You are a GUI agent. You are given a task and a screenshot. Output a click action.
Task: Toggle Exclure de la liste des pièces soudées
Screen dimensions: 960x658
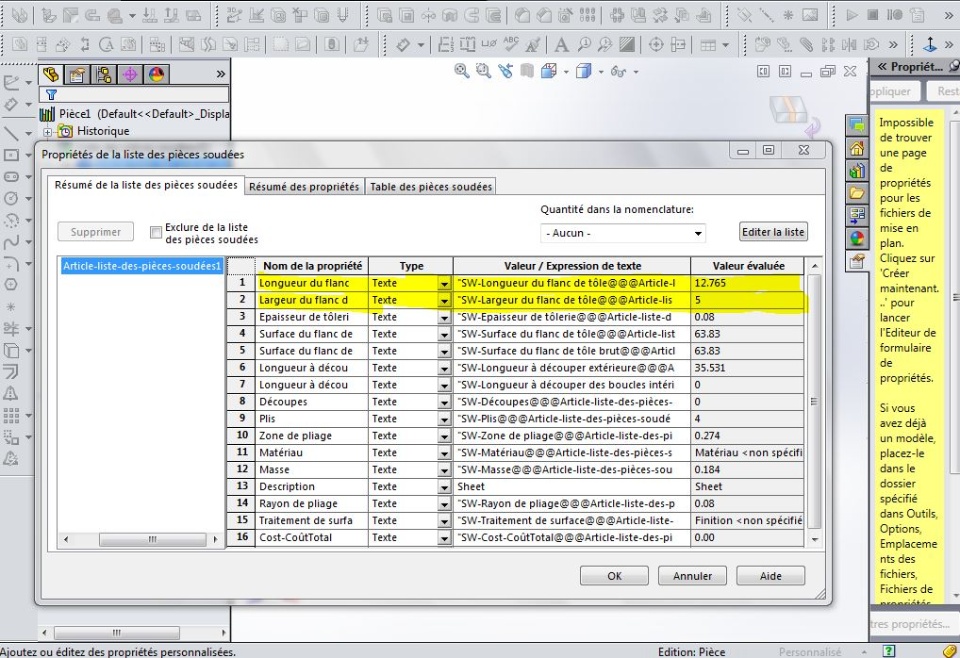156,233
